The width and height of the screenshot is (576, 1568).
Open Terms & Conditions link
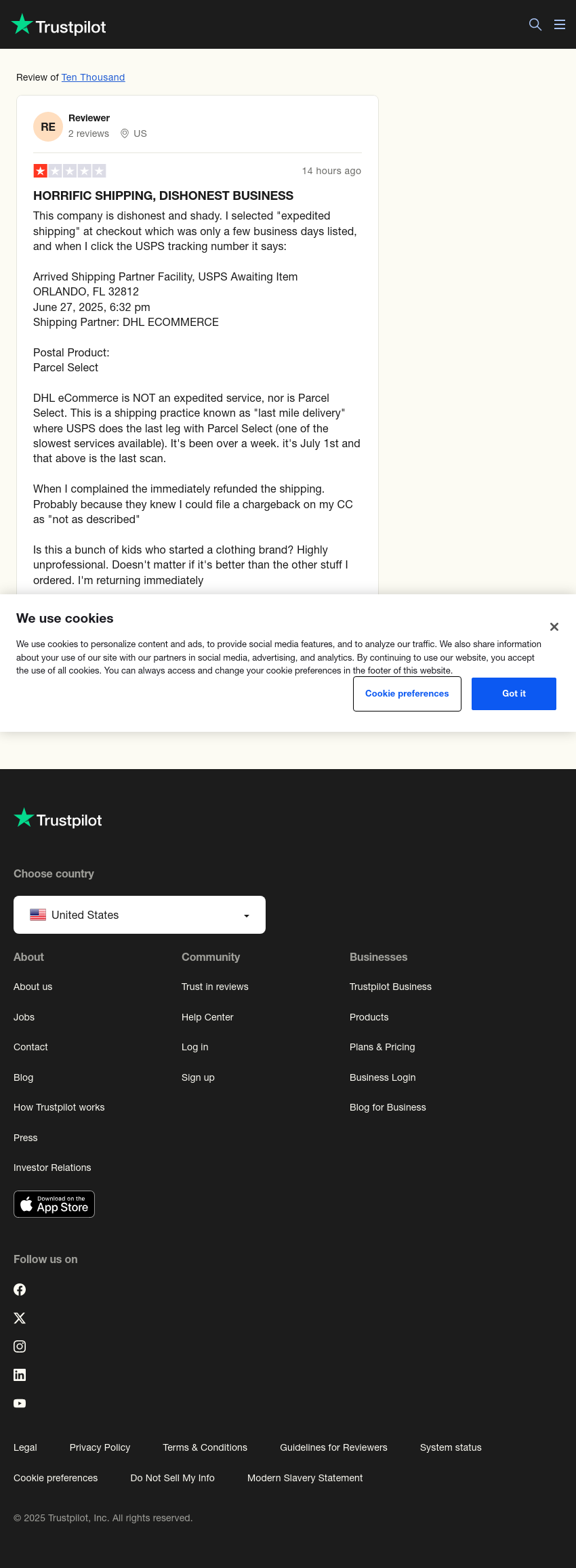click(205, 1447)
